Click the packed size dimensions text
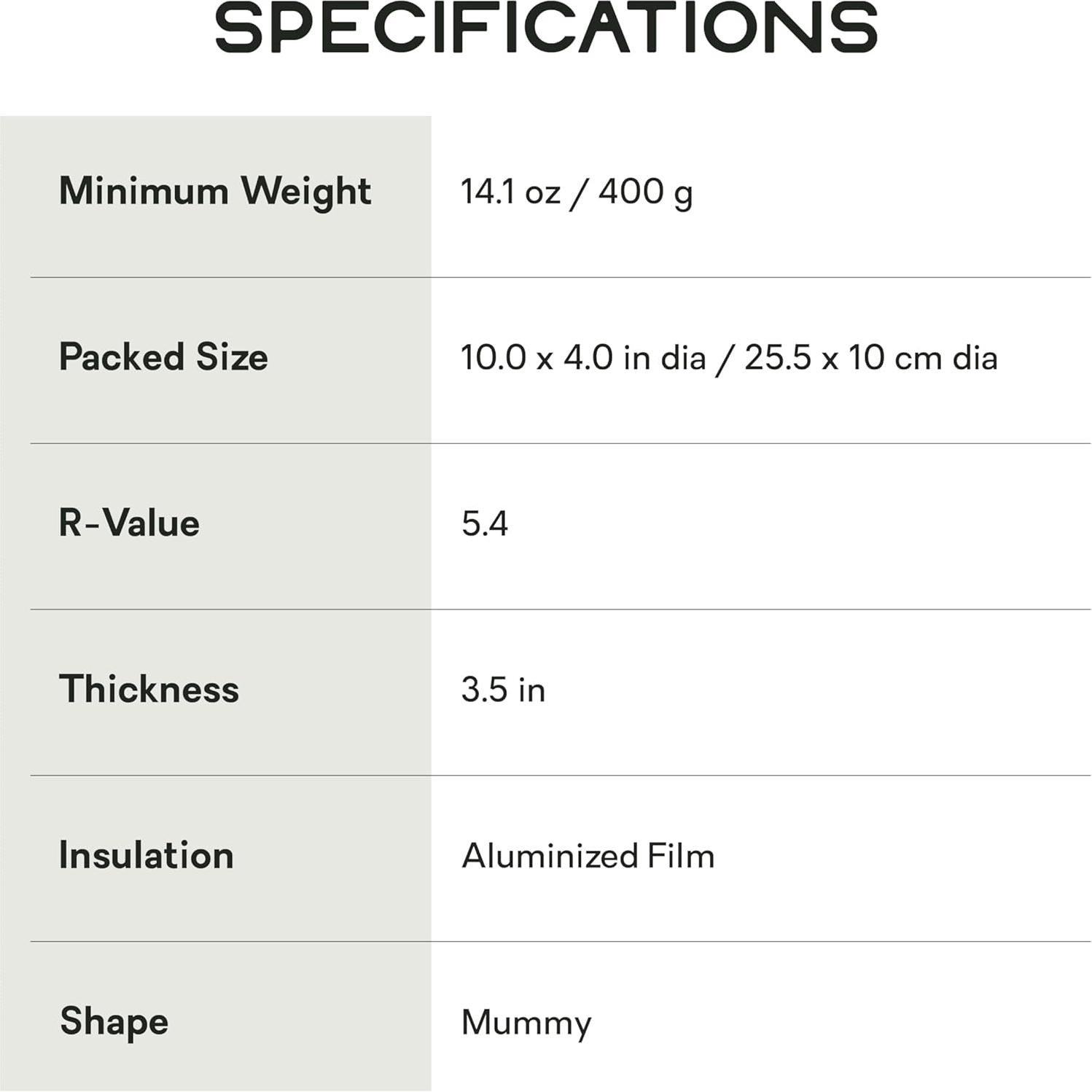This screenshot has width=1092, height=1092. 729,358
